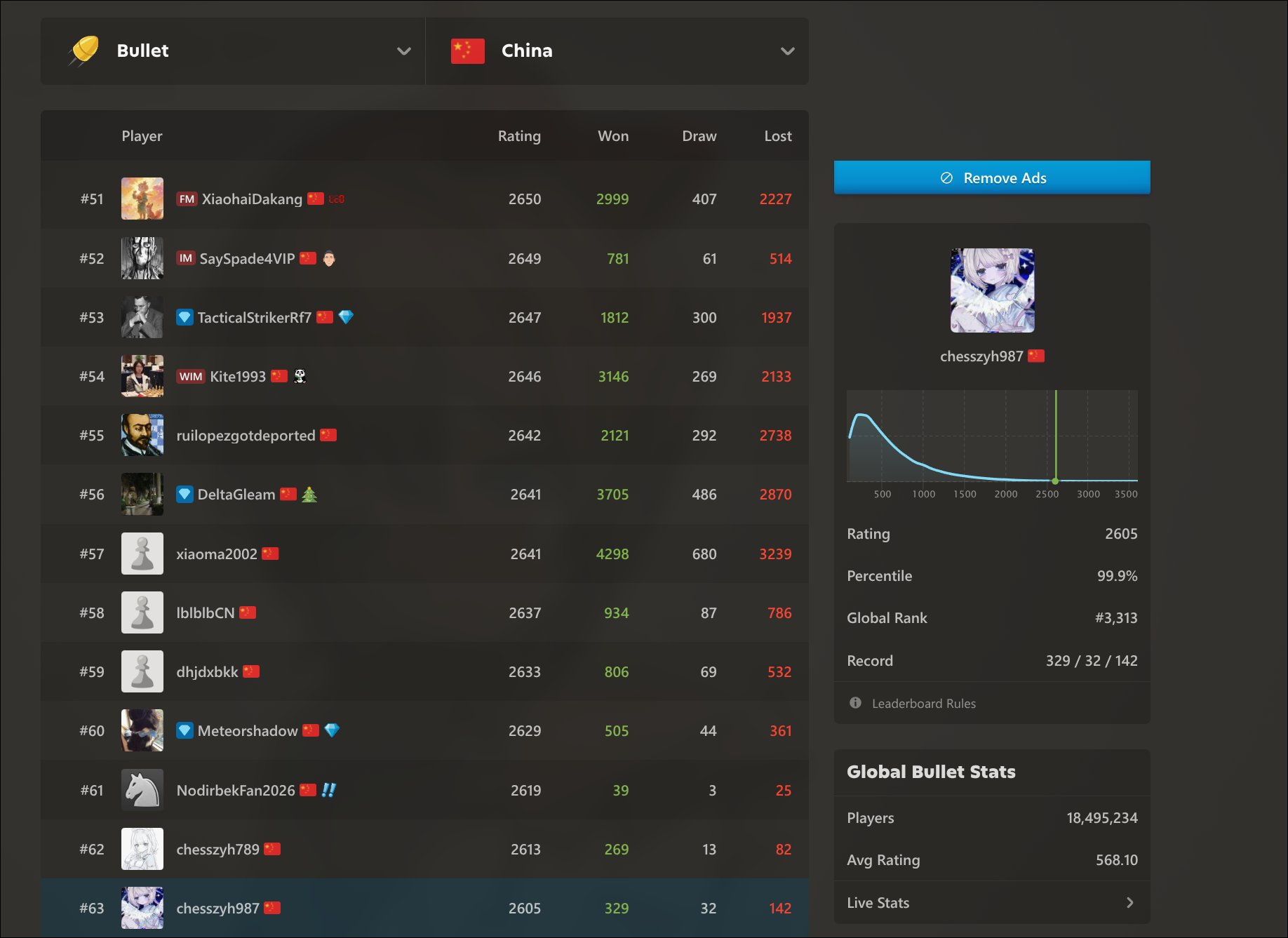Open the China country dropdown
This screenshot has height=938, width=1288.
(x=617, y=51)
